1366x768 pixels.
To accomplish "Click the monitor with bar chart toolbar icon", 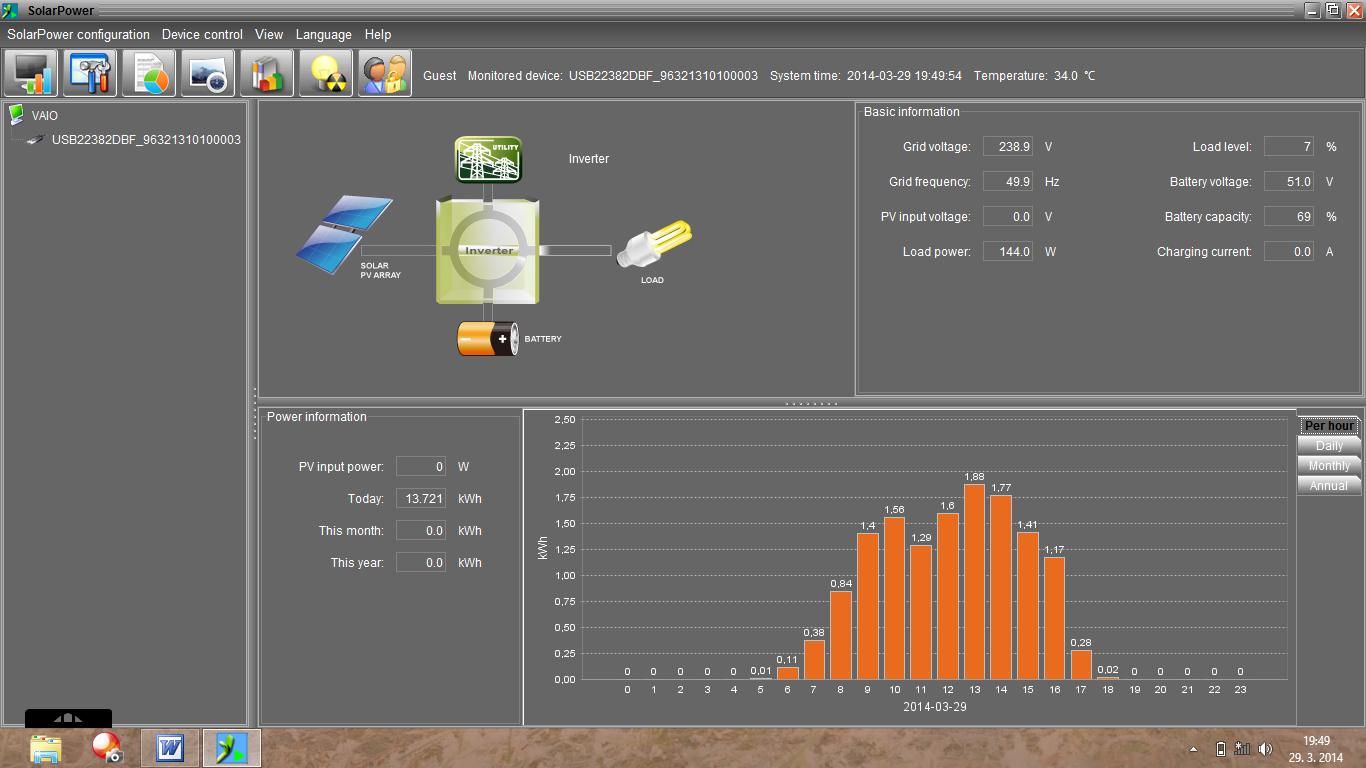I will point(31,74).
